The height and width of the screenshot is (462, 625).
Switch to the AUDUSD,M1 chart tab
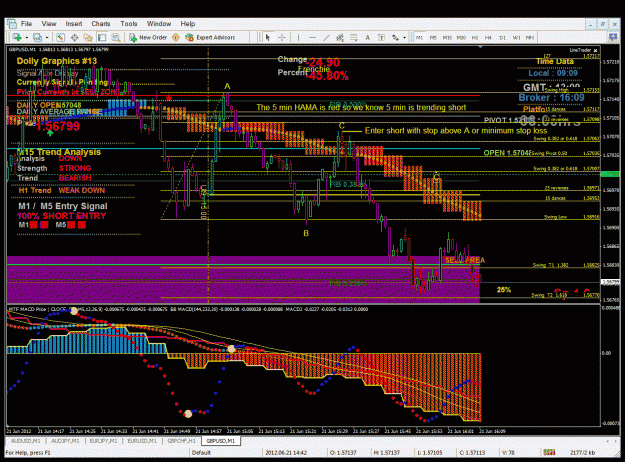coord(26,441)
